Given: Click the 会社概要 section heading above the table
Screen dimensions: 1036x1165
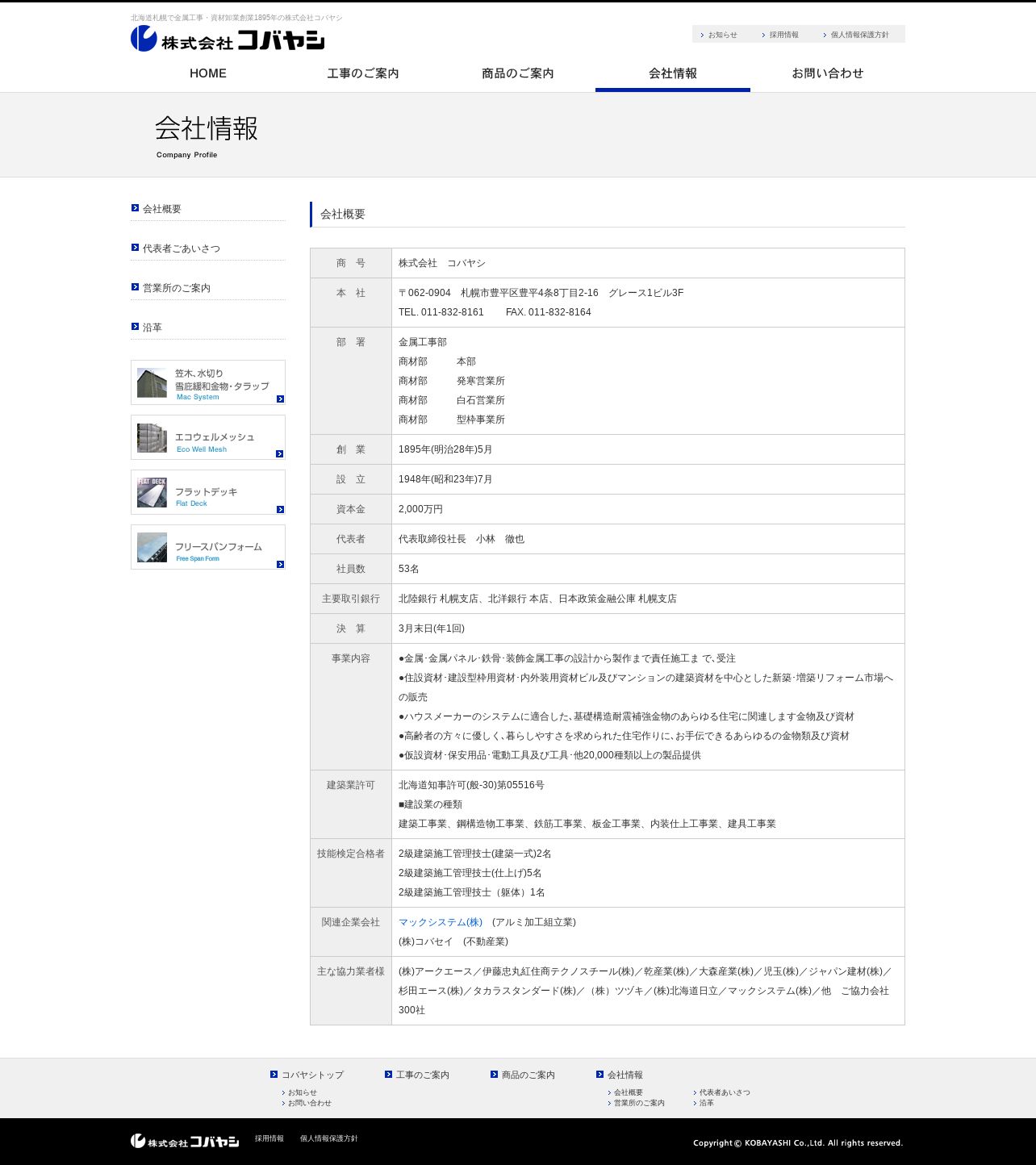Looking at the screenshot, I should point(343,215).
